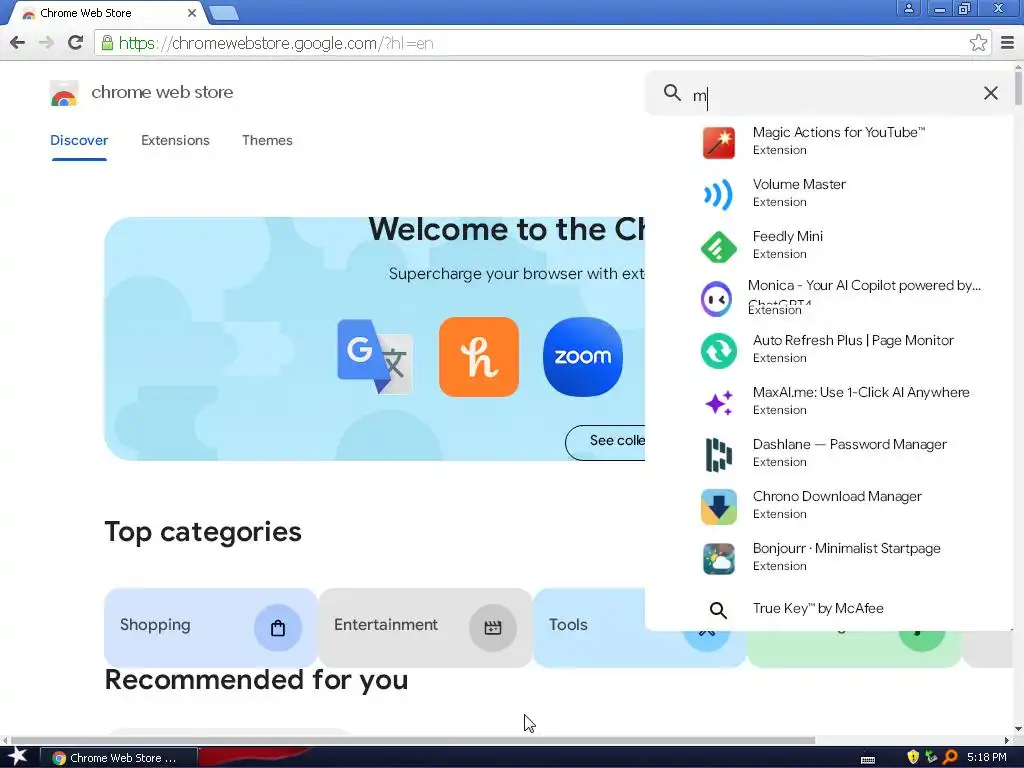Viewport: 1024px width, 768px height.
Task: Click the orange magnifier tray icon
Action: 950,758
